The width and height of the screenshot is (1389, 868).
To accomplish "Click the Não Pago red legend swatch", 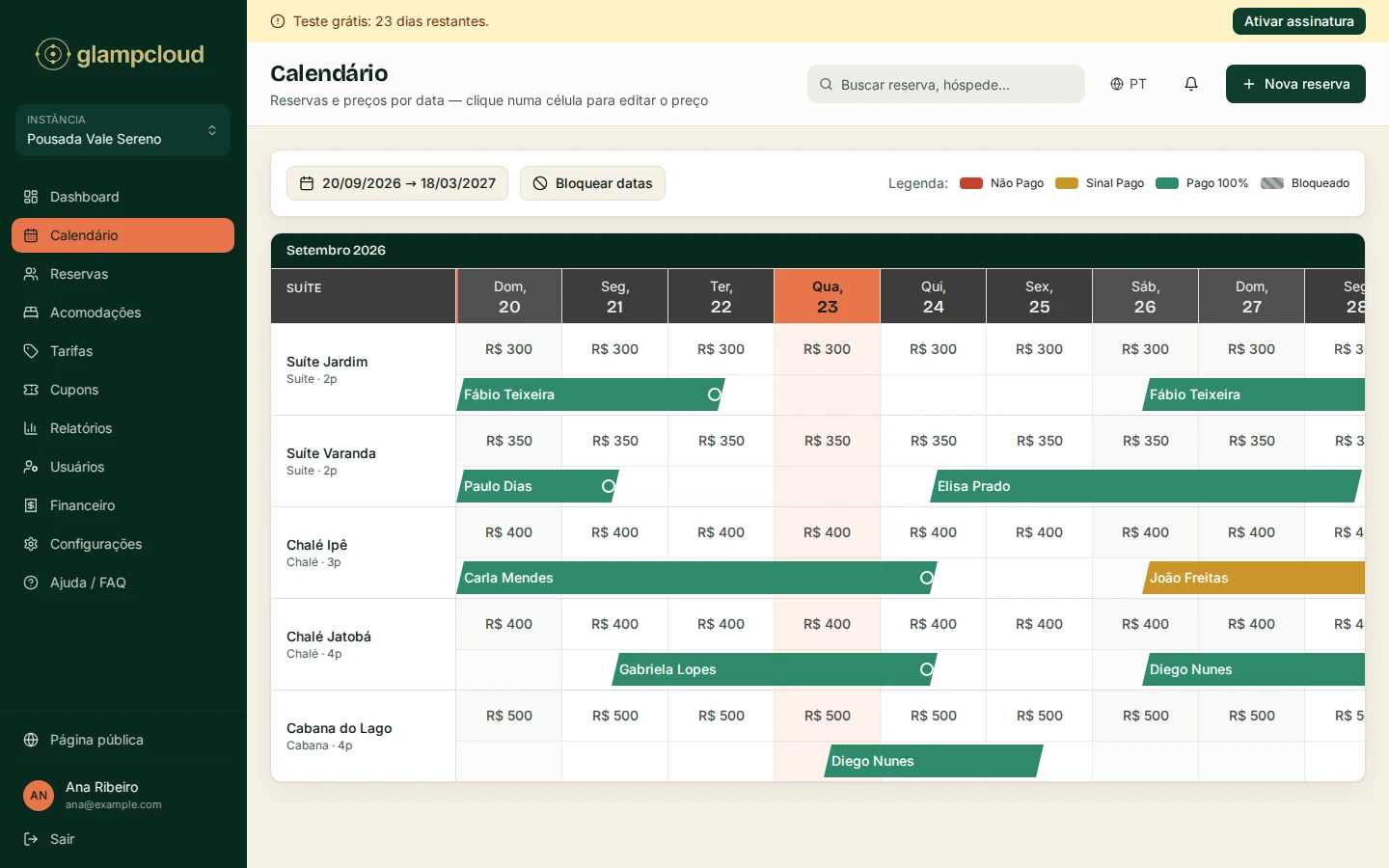I will pyautogui.click(x=971, y=183).
